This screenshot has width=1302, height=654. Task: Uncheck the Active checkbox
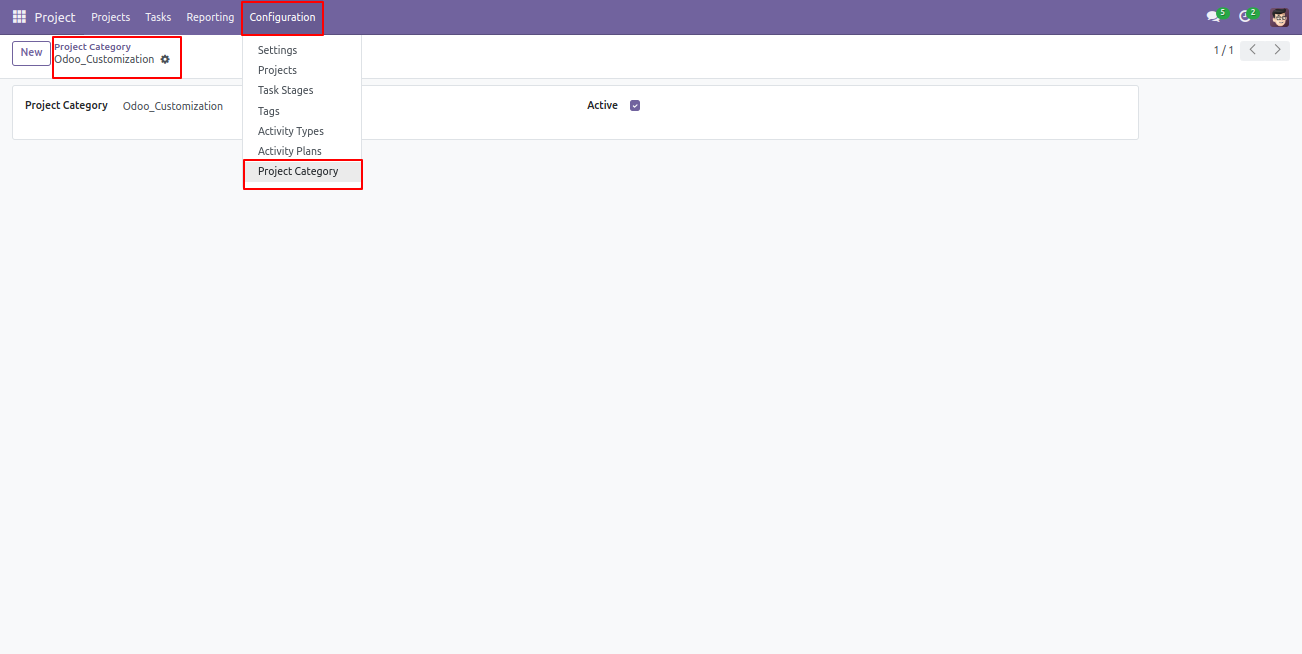click(x=635, y=105)
